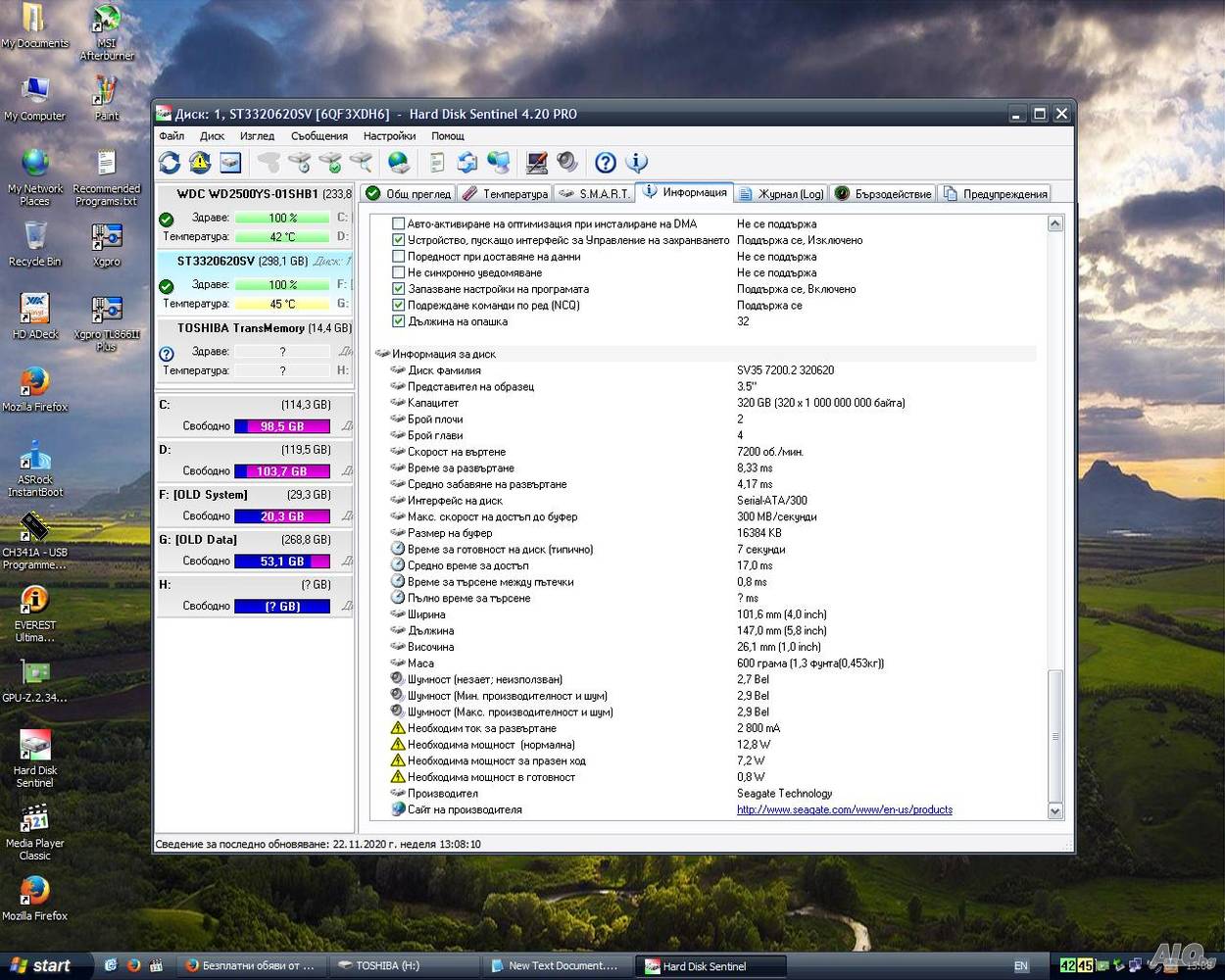Click the network computers toolbar icon
1225x980 pixels.
tap(499, 163)
